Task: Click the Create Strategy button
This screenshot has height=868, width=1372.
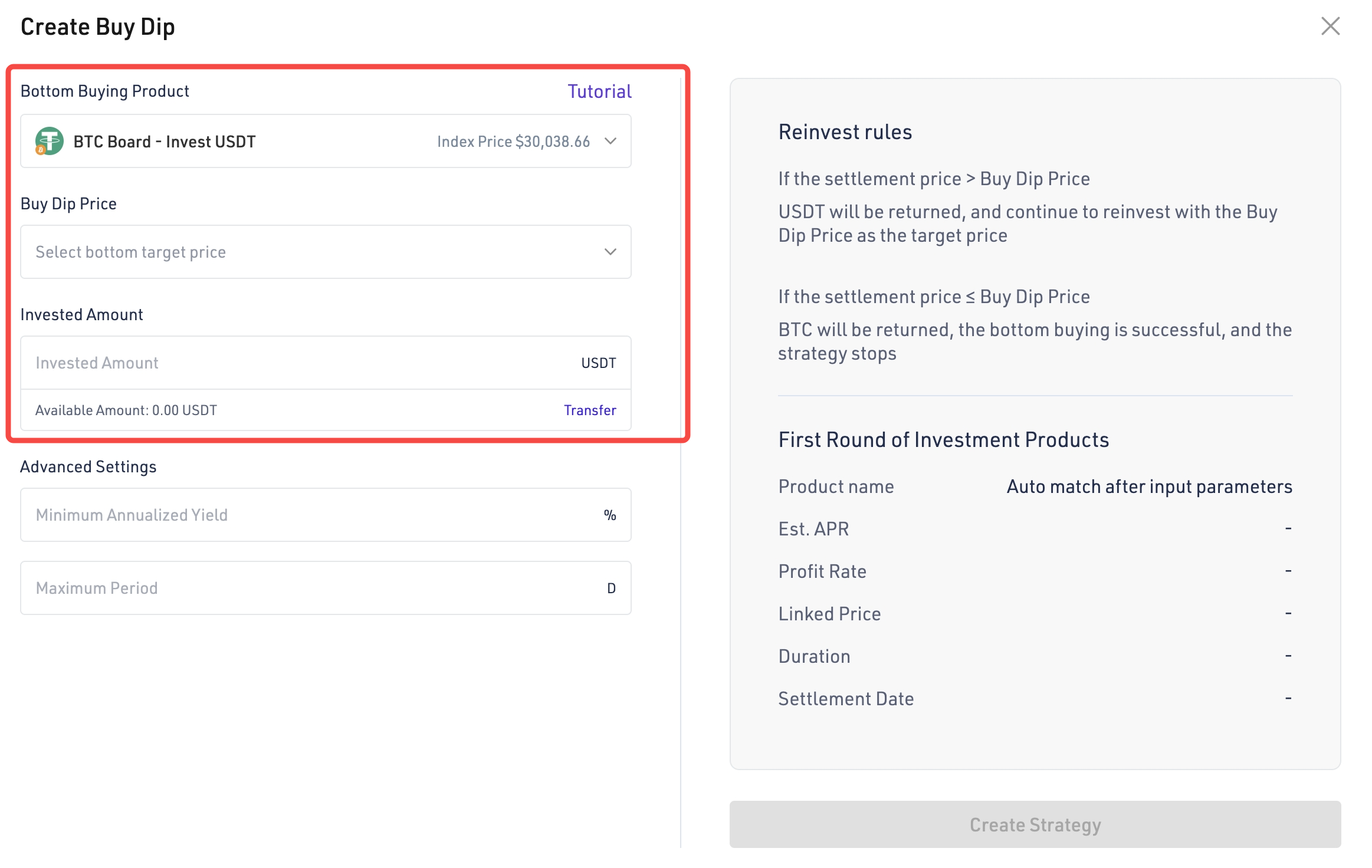Action: (1035, 824)
